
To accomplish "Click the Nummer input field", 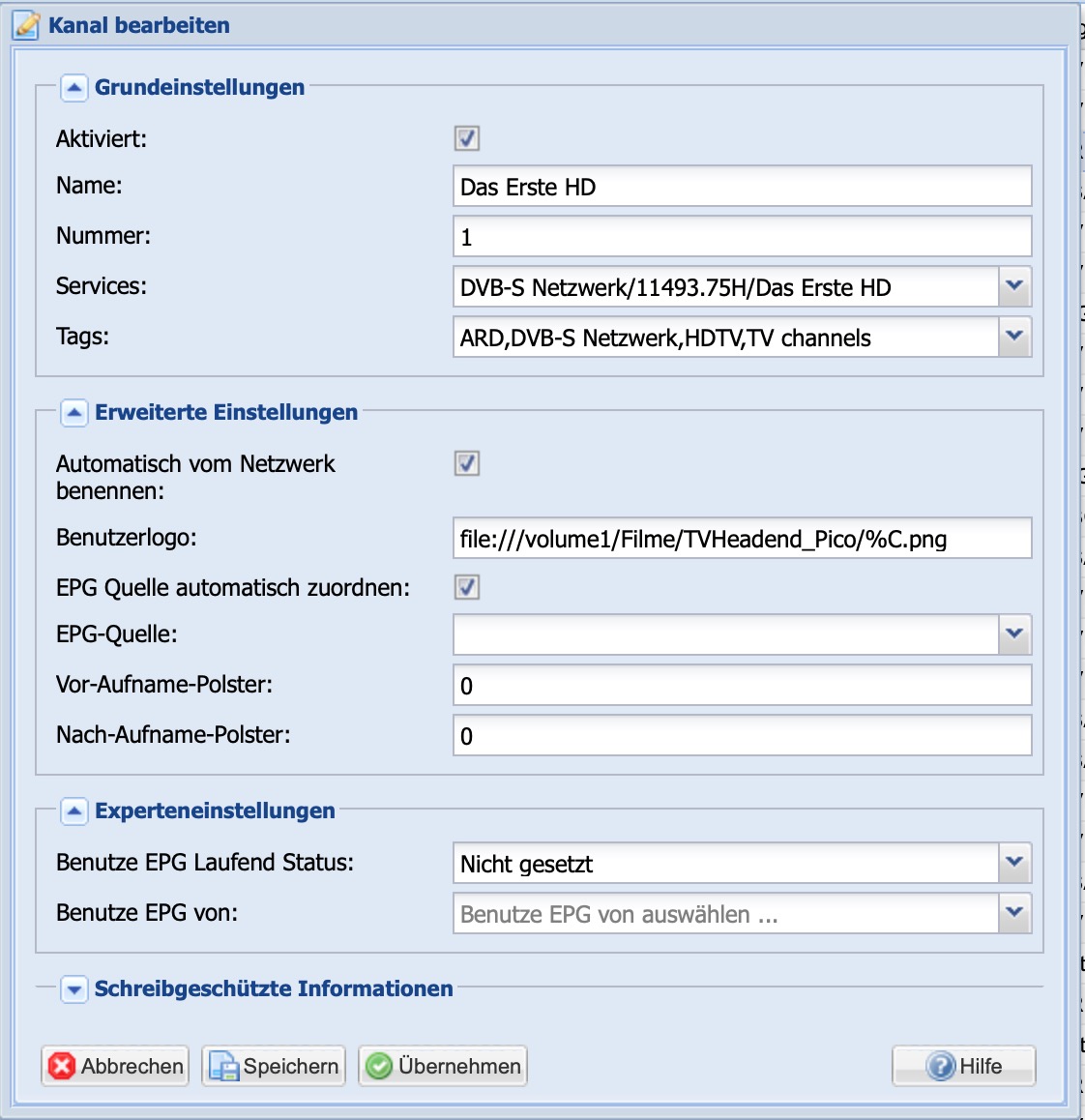I will pyautogui.click(x=742, y=236).
